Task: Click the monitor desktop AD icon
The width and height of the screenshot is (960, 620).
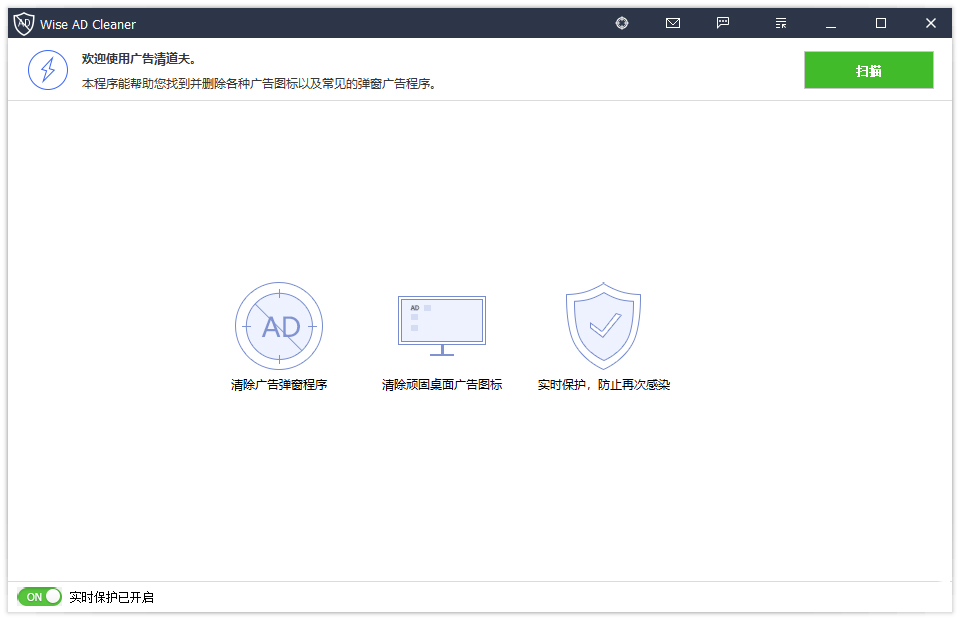Action: click(441, 325)
